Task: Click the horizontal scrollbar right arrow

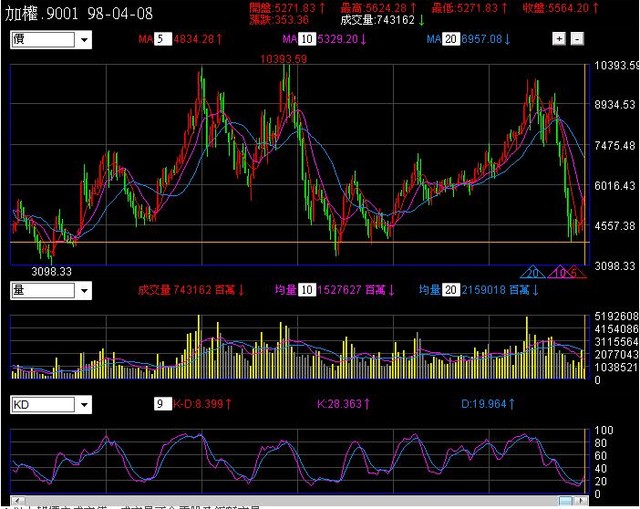Action: 581,500
